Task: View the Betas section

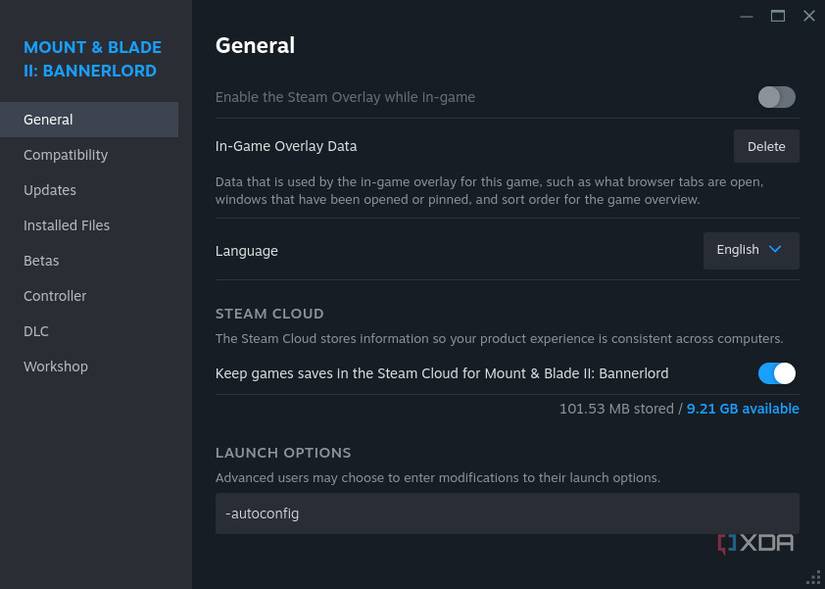Action: [x=41, y=260]
